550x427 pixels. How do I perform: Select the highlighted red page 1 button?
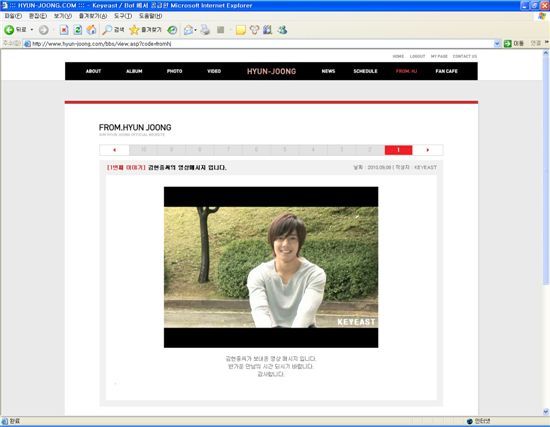click(x=398, y=150)
